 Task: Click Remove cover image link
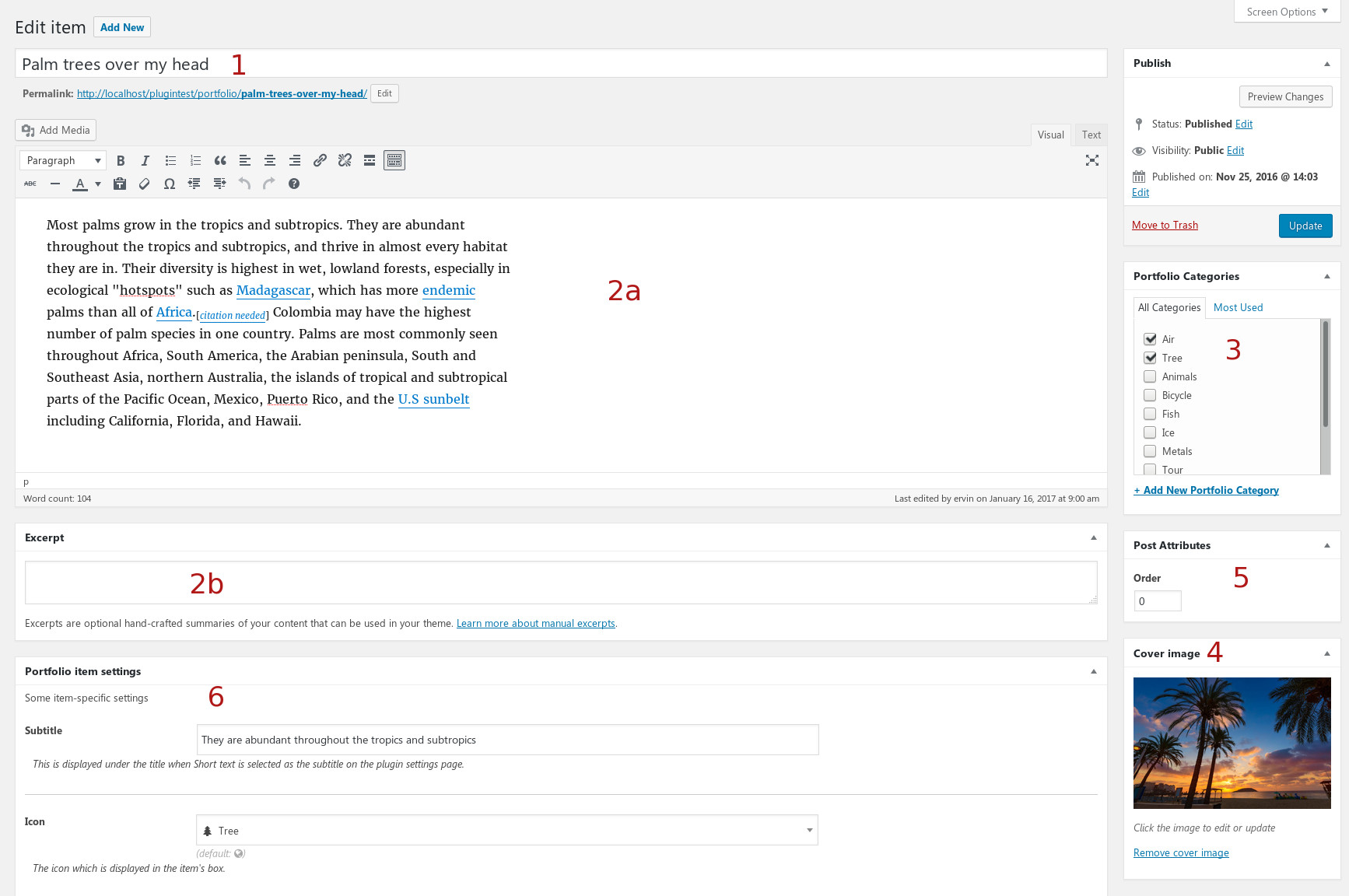(1181, 852)
